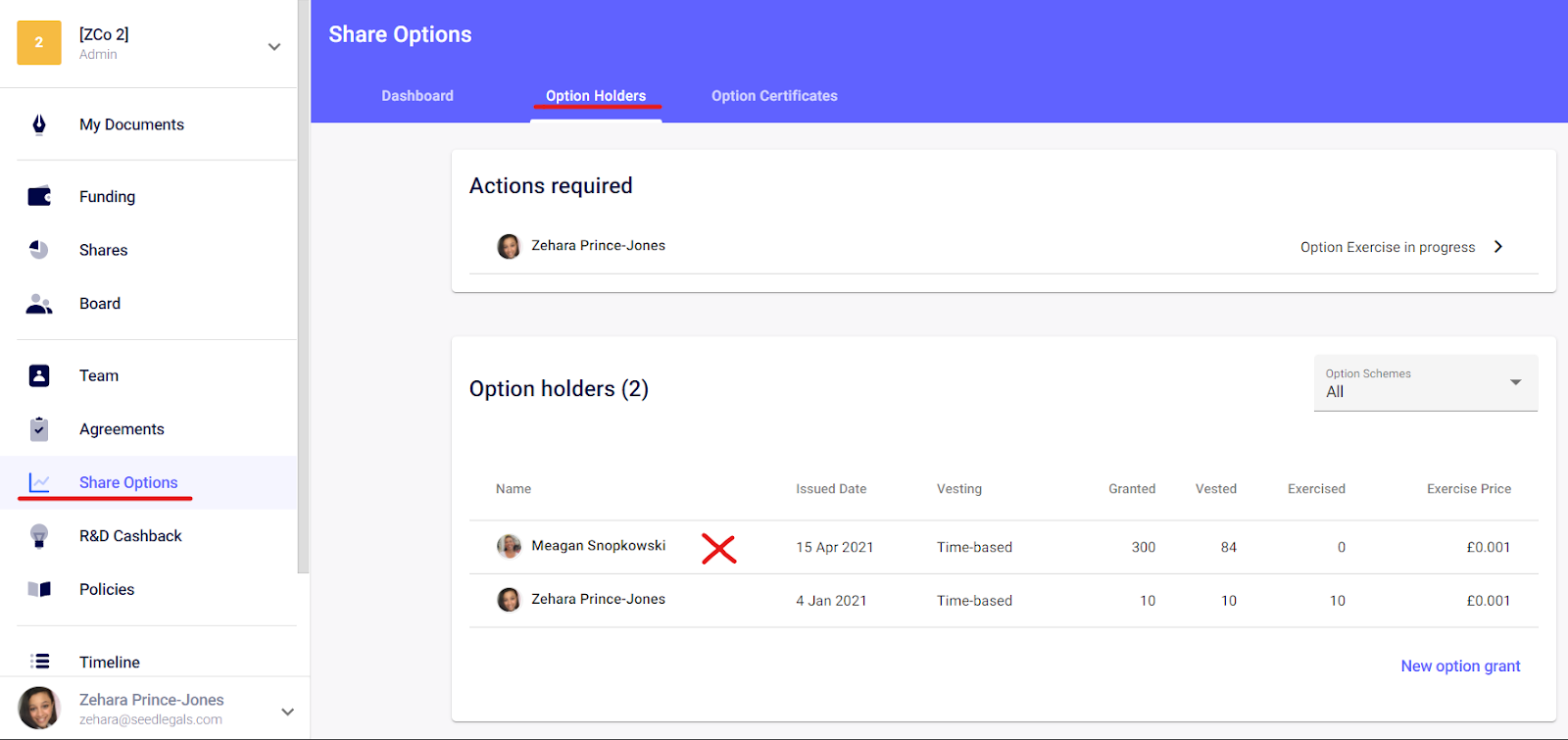Click the Issued Date column header
Viewport: 1568px width, 740px height.
[831, 489]
